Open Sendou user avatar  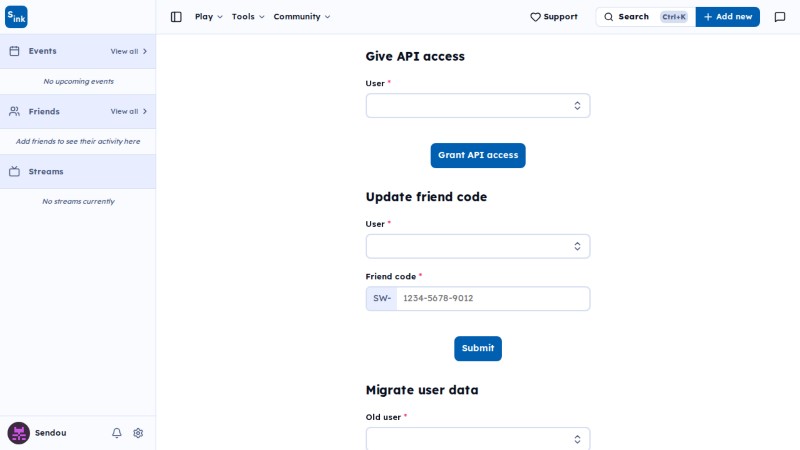click(x=18, y=433)
